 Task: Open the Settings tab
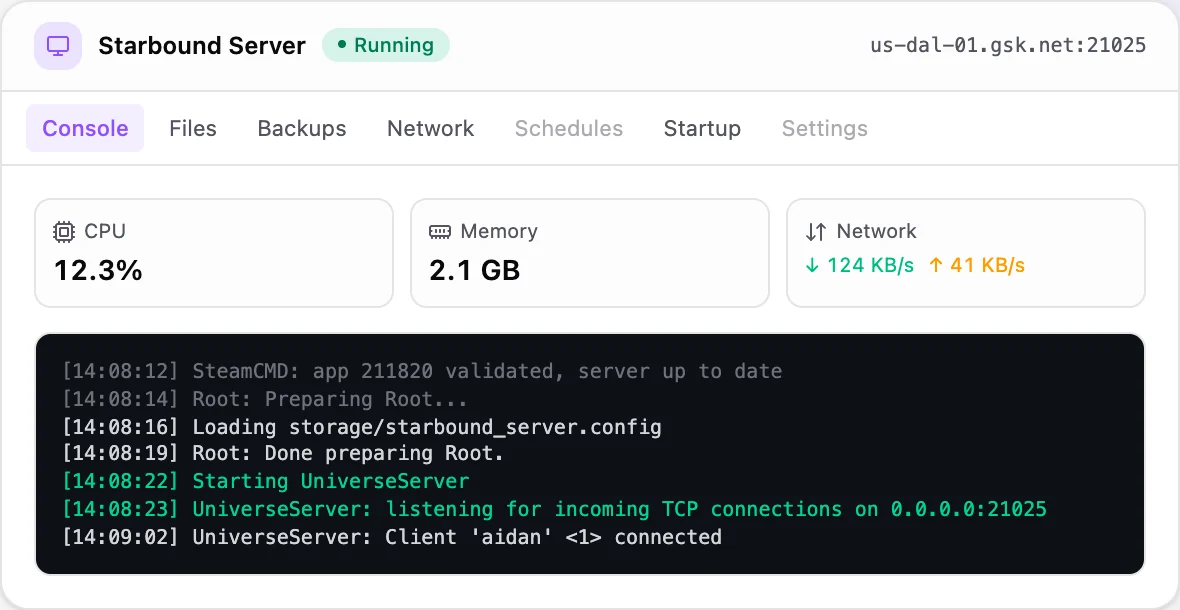tap(825, 129)
